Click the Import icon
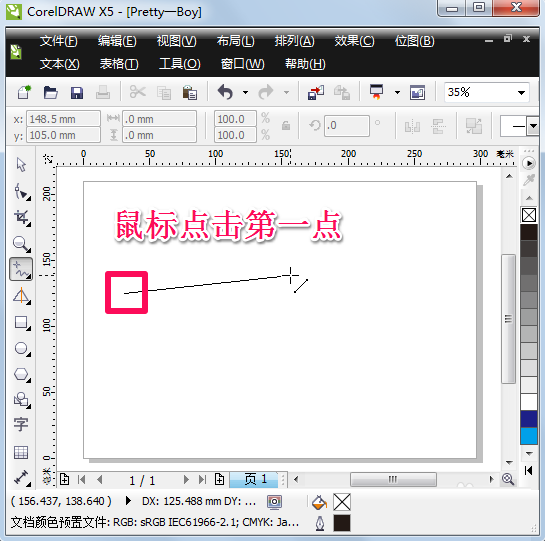 pos(316,92)
